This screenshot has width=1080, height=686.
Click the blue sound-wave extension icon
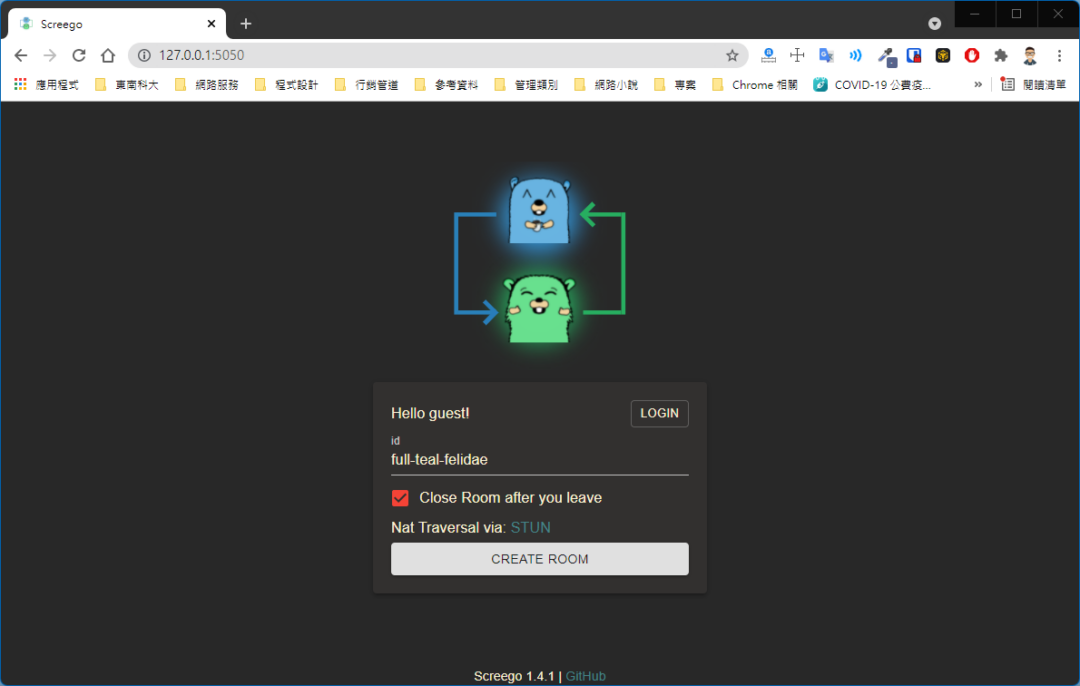coord(855,55)
